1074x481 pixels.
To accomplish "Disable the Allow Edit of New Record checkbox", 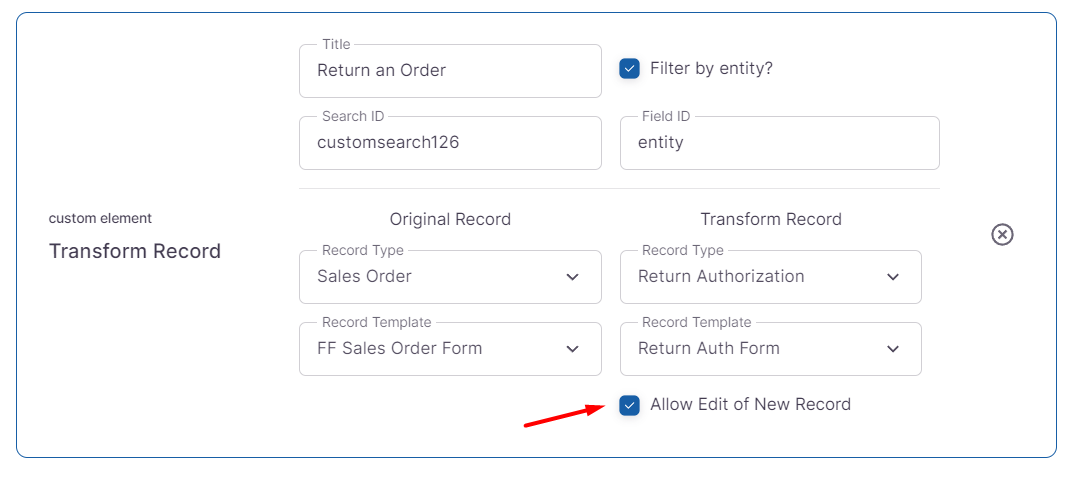I will coord(629,405).
